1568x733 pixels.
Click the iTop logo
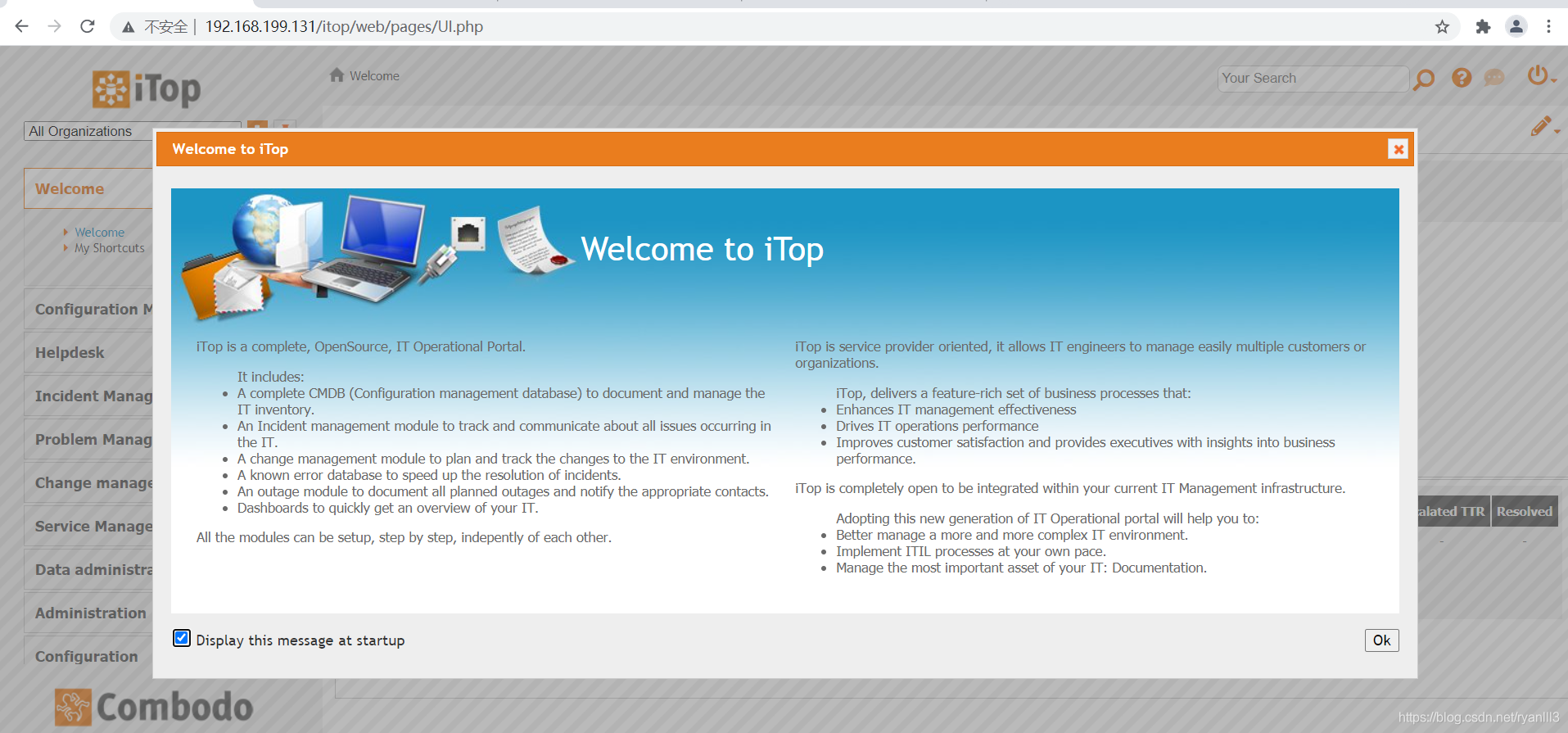tap(147, 88)
